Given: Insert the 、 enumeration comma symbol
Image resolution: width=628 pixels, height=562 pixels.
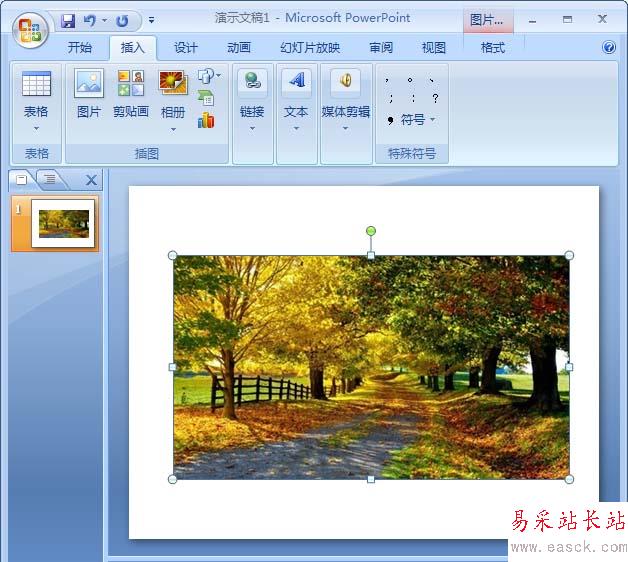Looking at the screenshot, I should 431,80.
